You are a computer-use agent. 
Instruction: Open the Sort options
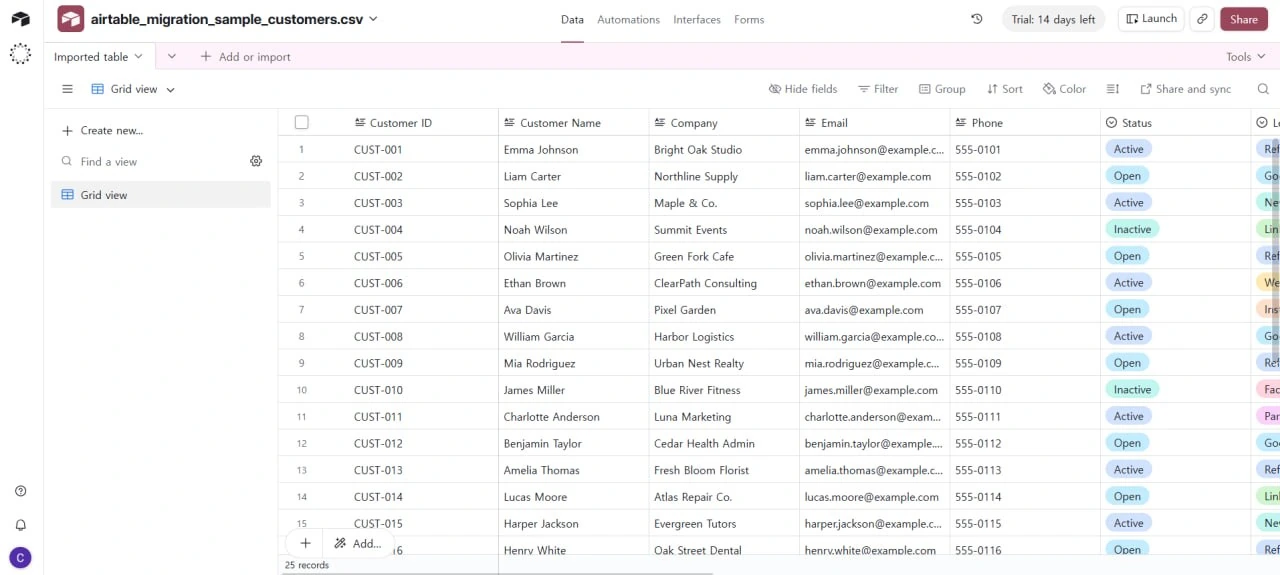pos(1004,89)
